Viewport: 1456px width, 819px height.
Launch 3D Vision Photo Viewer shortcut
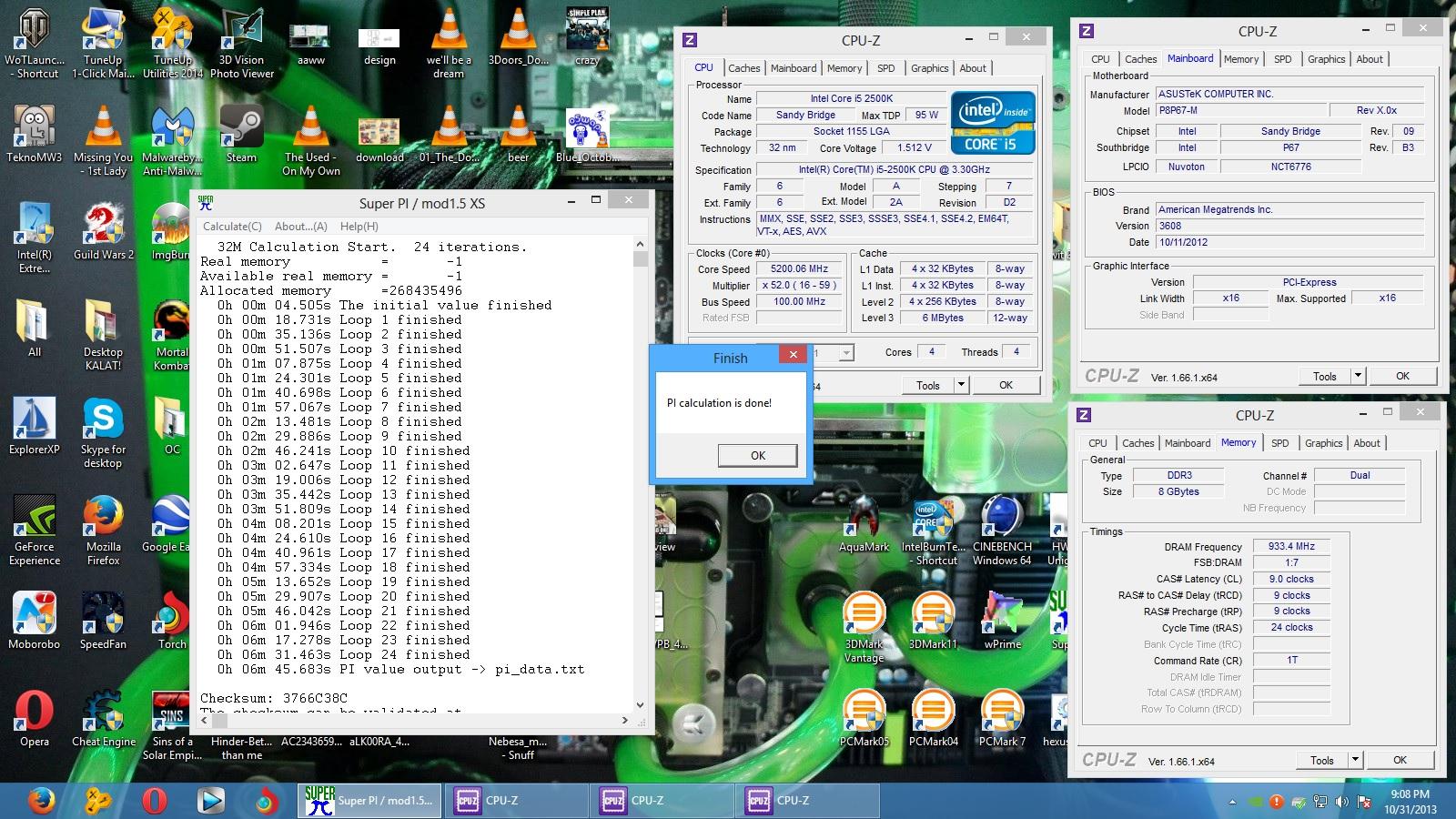[241, 43]
